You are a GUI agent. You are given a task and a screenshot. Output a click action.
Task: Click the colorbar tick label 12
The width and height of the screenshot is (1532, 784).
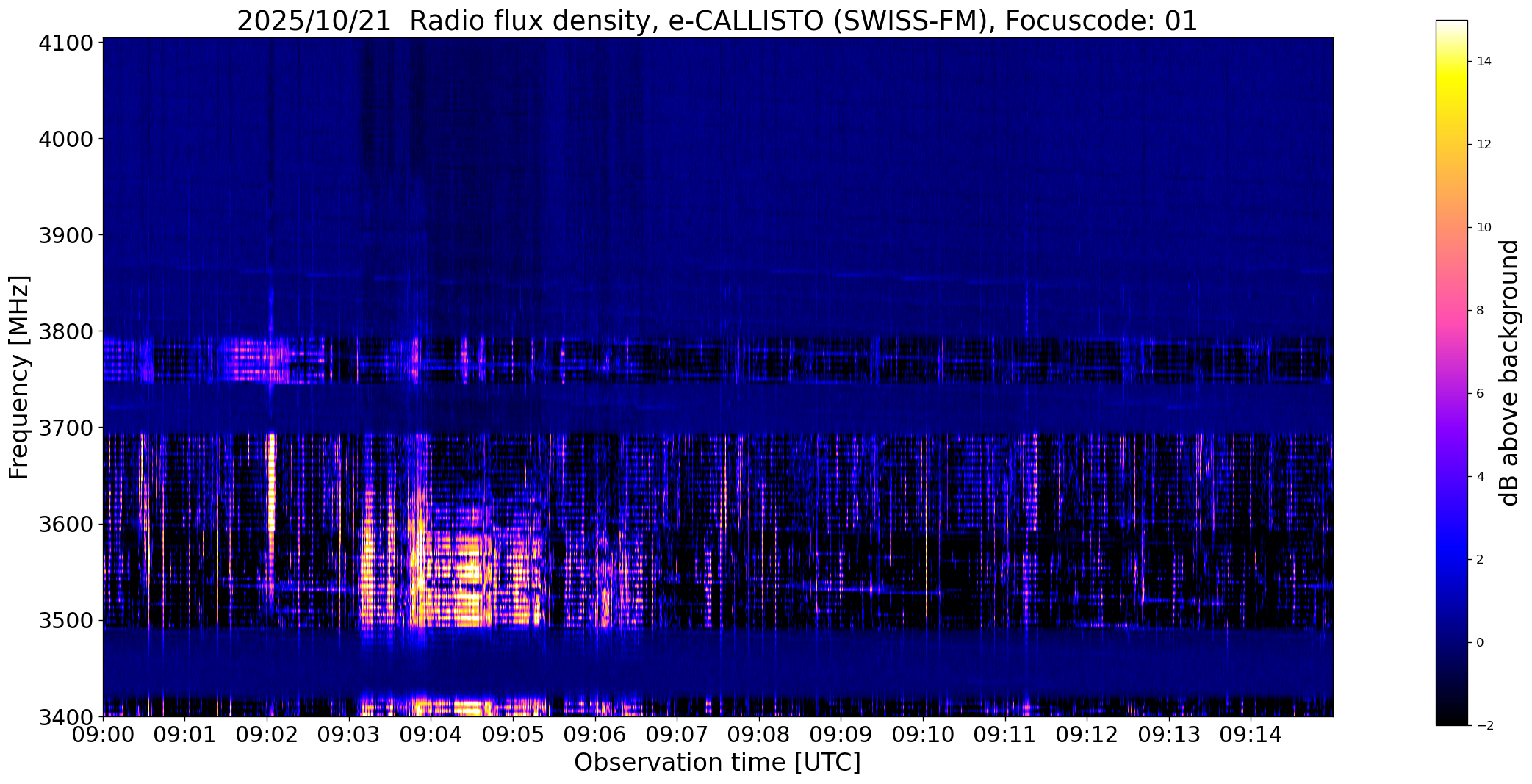click(x=1484, y=145)
